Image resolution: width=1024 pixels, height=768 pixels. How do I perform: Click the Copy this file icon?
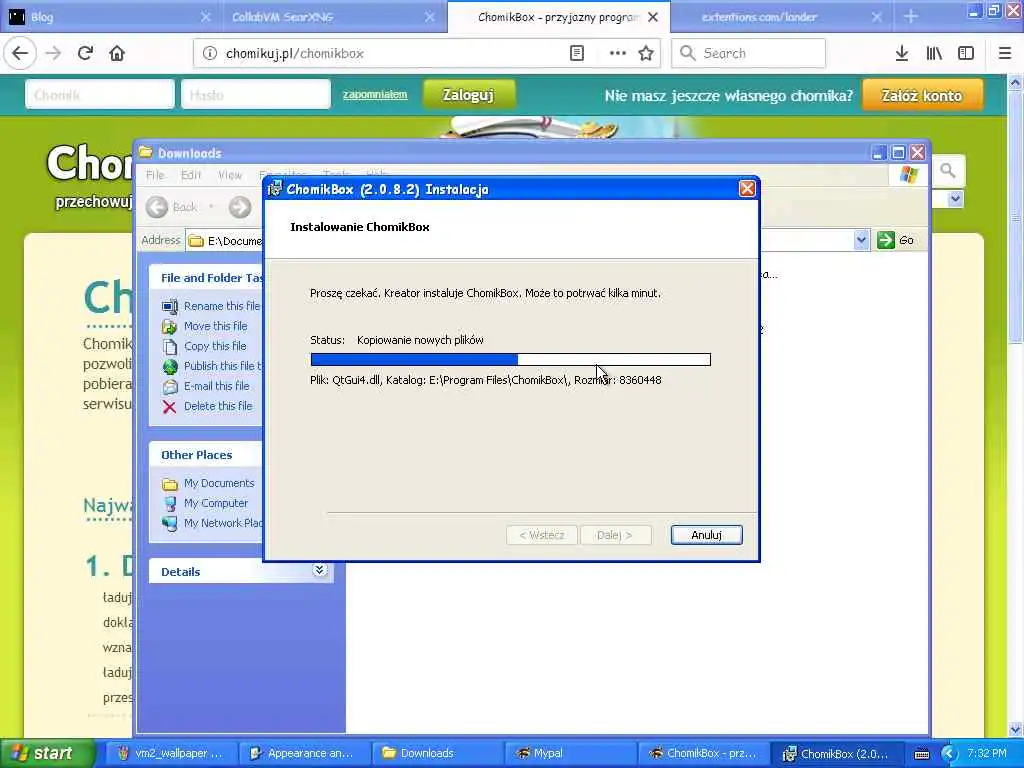point(170,347)
